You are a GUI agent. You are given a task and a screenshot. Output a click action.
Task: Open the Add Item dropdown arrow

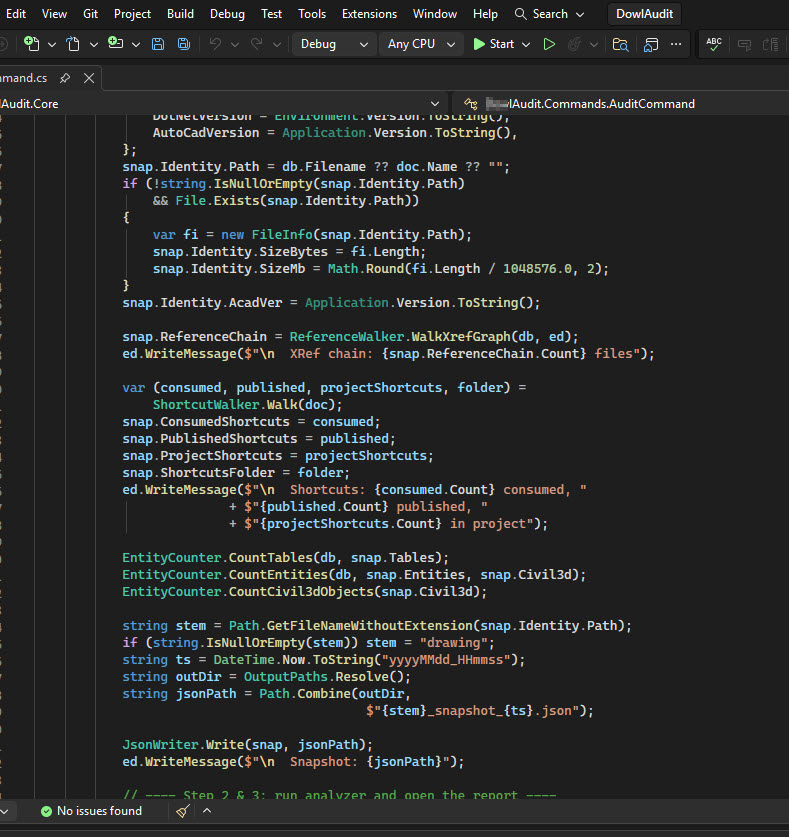[x=136, y=44]
